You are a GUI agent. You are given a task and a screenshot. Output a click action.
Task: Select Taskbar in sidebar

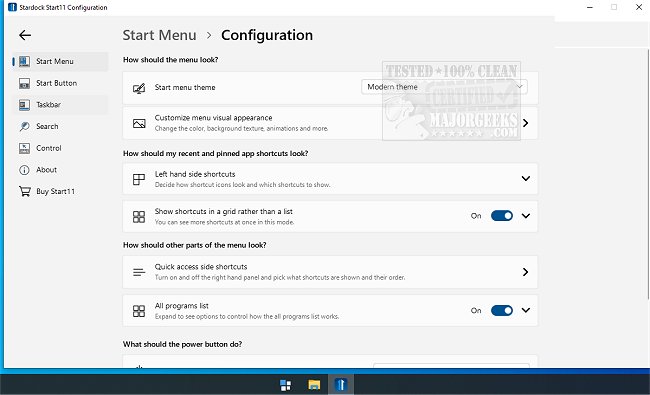click(61, 105)
